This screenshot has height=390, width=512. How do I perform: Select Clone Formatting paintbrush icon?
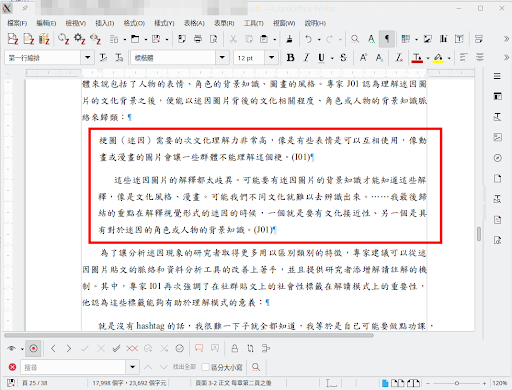point(289,39)
